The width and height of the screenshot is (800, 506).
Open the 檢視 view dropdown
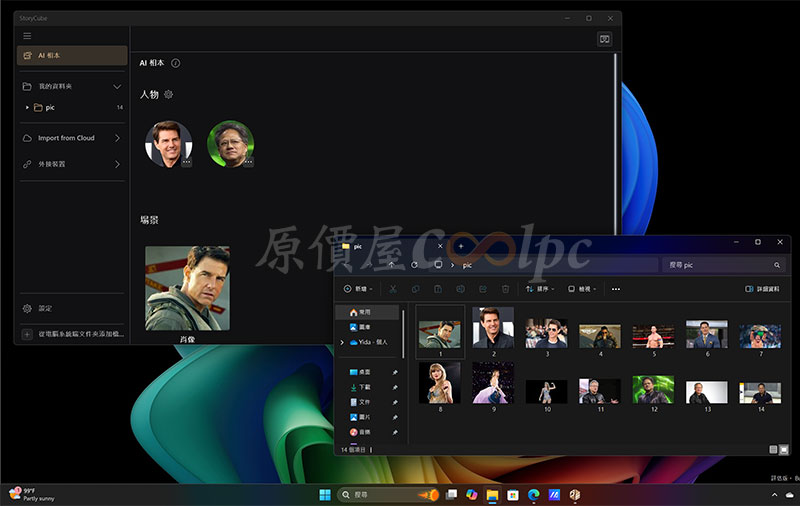coord(582,289)
